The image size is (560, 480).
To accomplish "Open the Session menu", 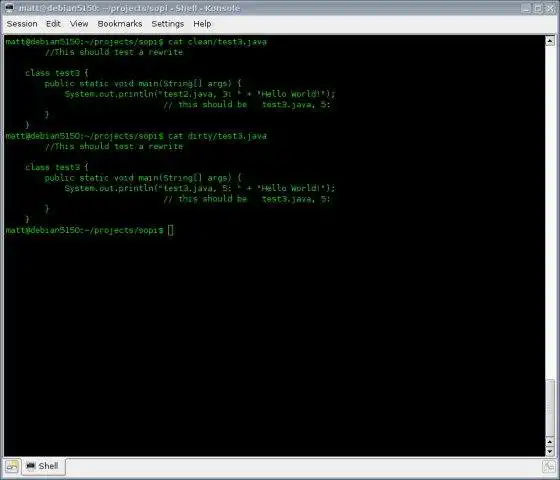I will pos(22,24).
